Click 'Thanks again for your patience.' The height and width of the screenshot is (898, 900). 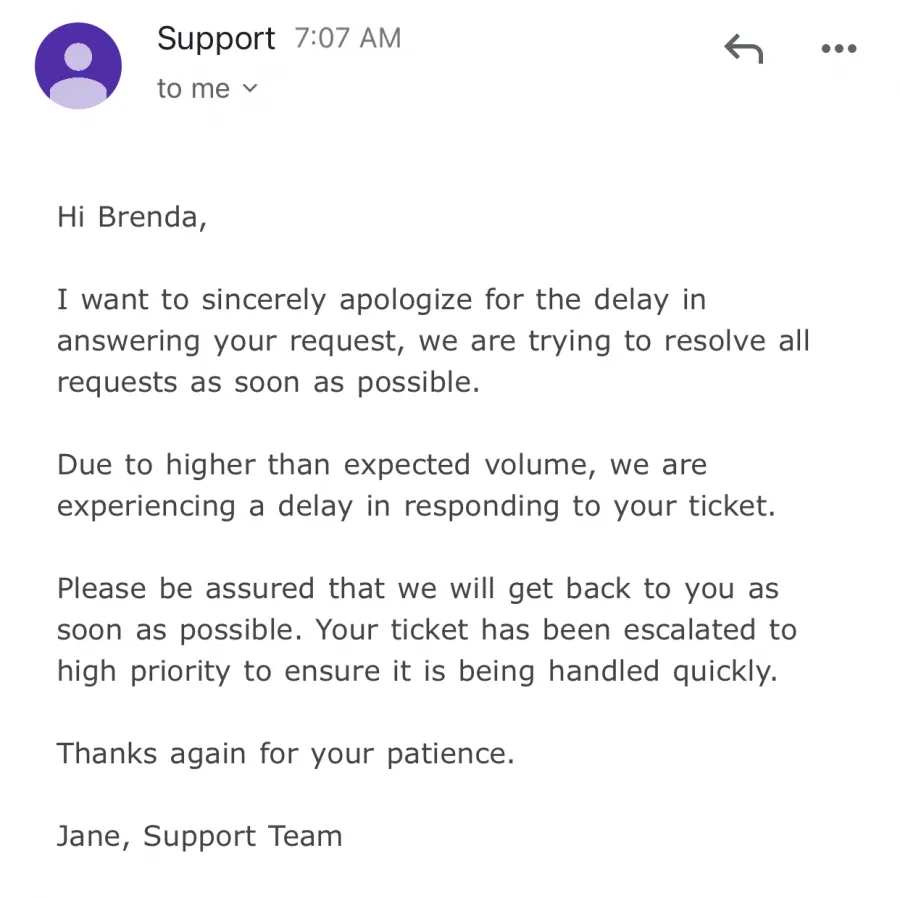285,754
